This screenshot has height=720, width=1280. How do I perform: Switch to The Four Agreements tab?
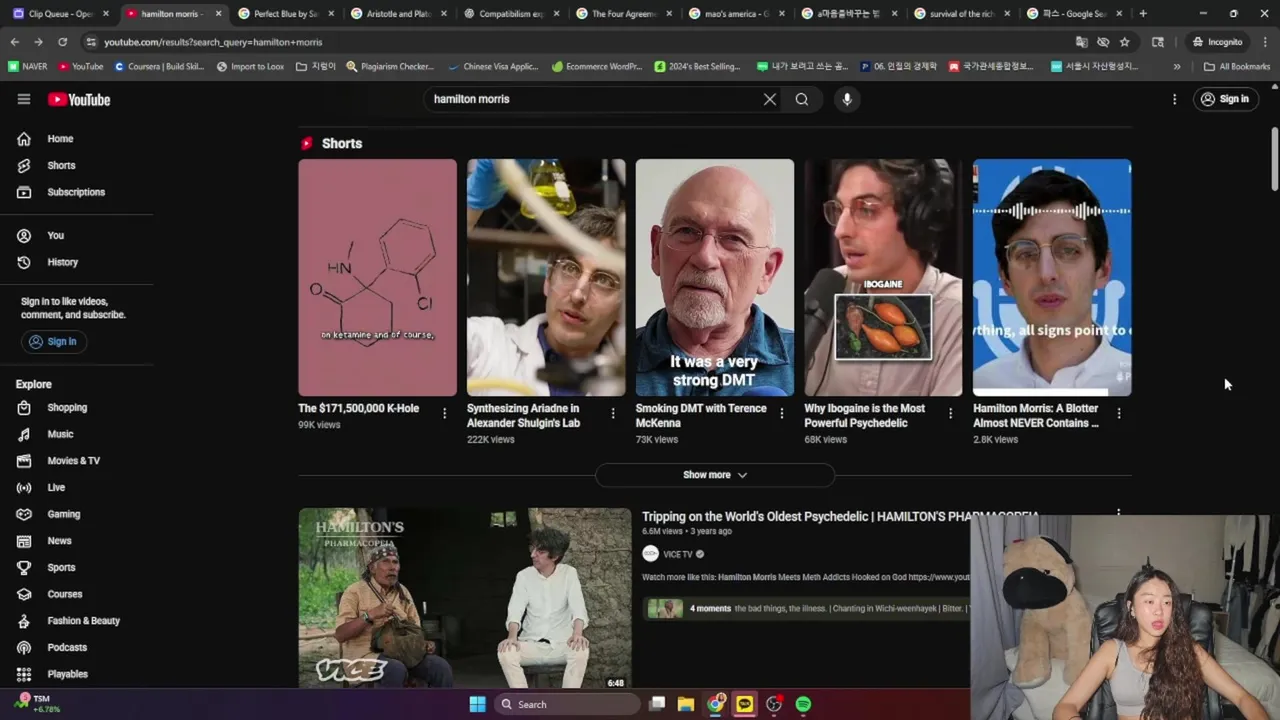tap(623, 14)
